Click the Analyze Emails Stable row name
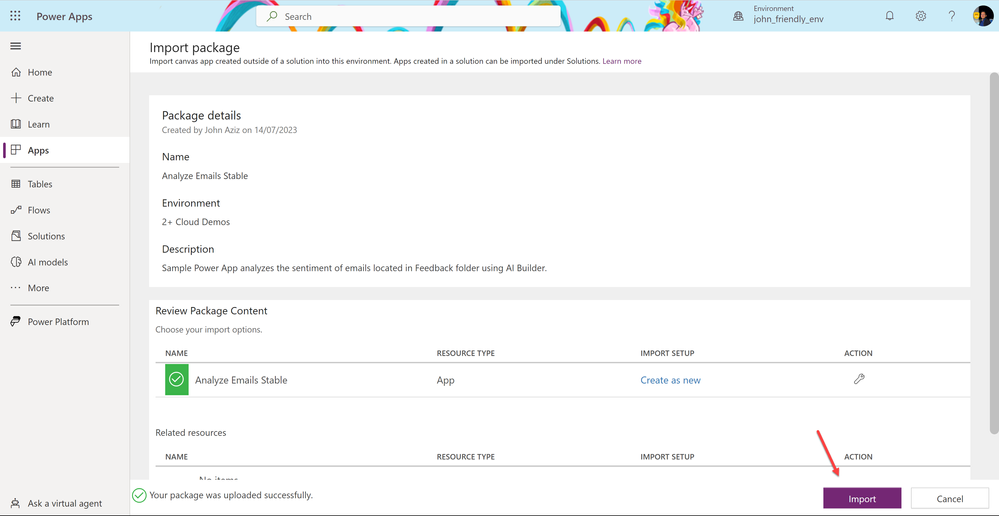Image resolution: width=999 pixels, height=516 pixels. click(x=241, y=380)
